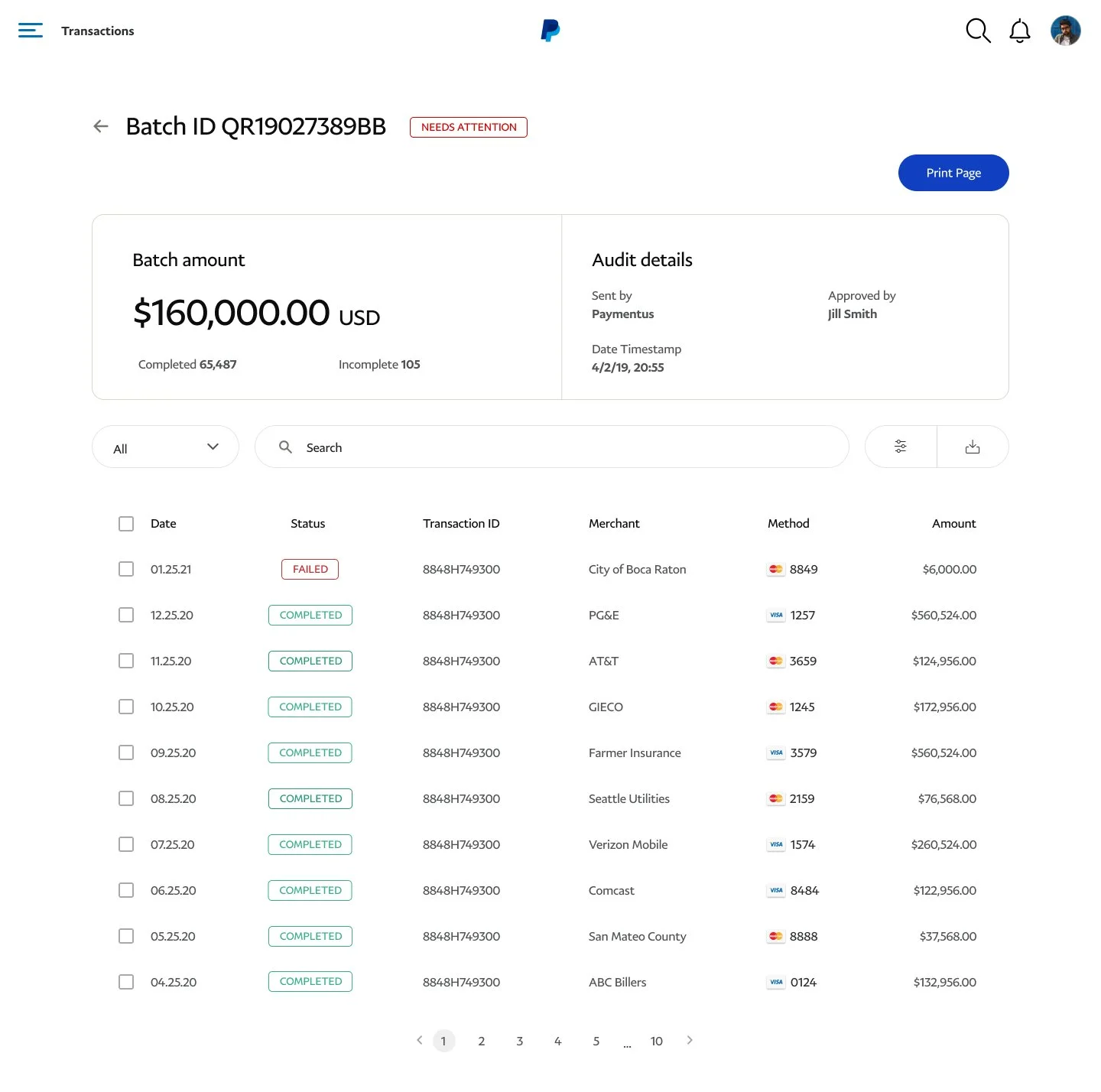The width and height of the screenshot is (1101, 1092).
Task: Sort by the Merchant column header
Action: coord(614,523)
